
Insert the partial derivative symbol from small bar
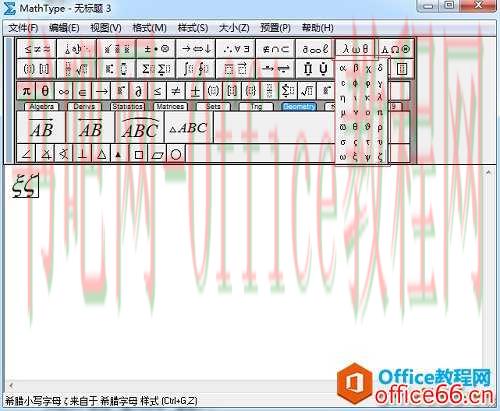[x=139, y=91]
